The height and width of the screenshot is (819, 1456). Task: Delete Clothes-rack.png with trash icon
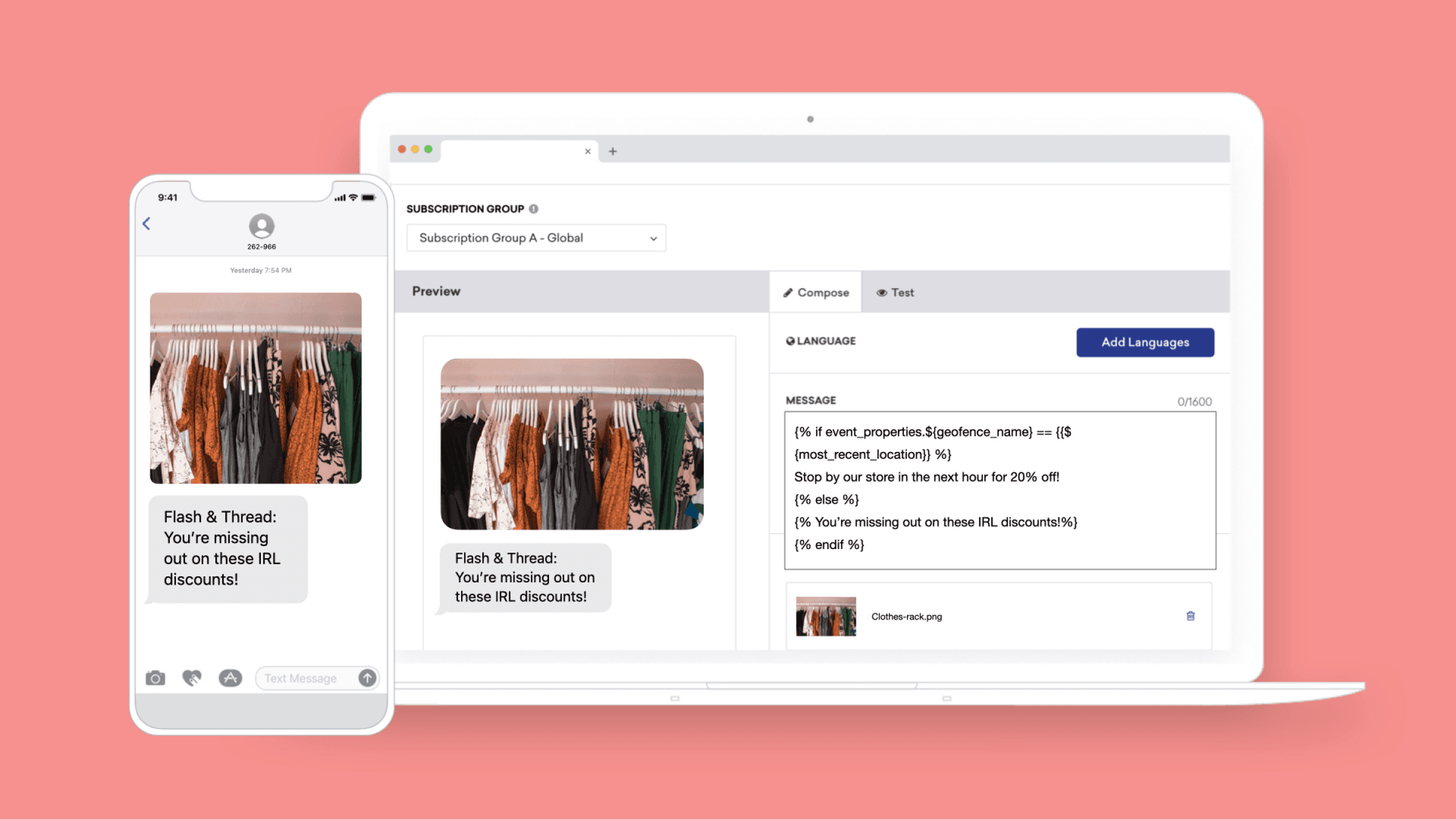click(x=1191, y=617)
